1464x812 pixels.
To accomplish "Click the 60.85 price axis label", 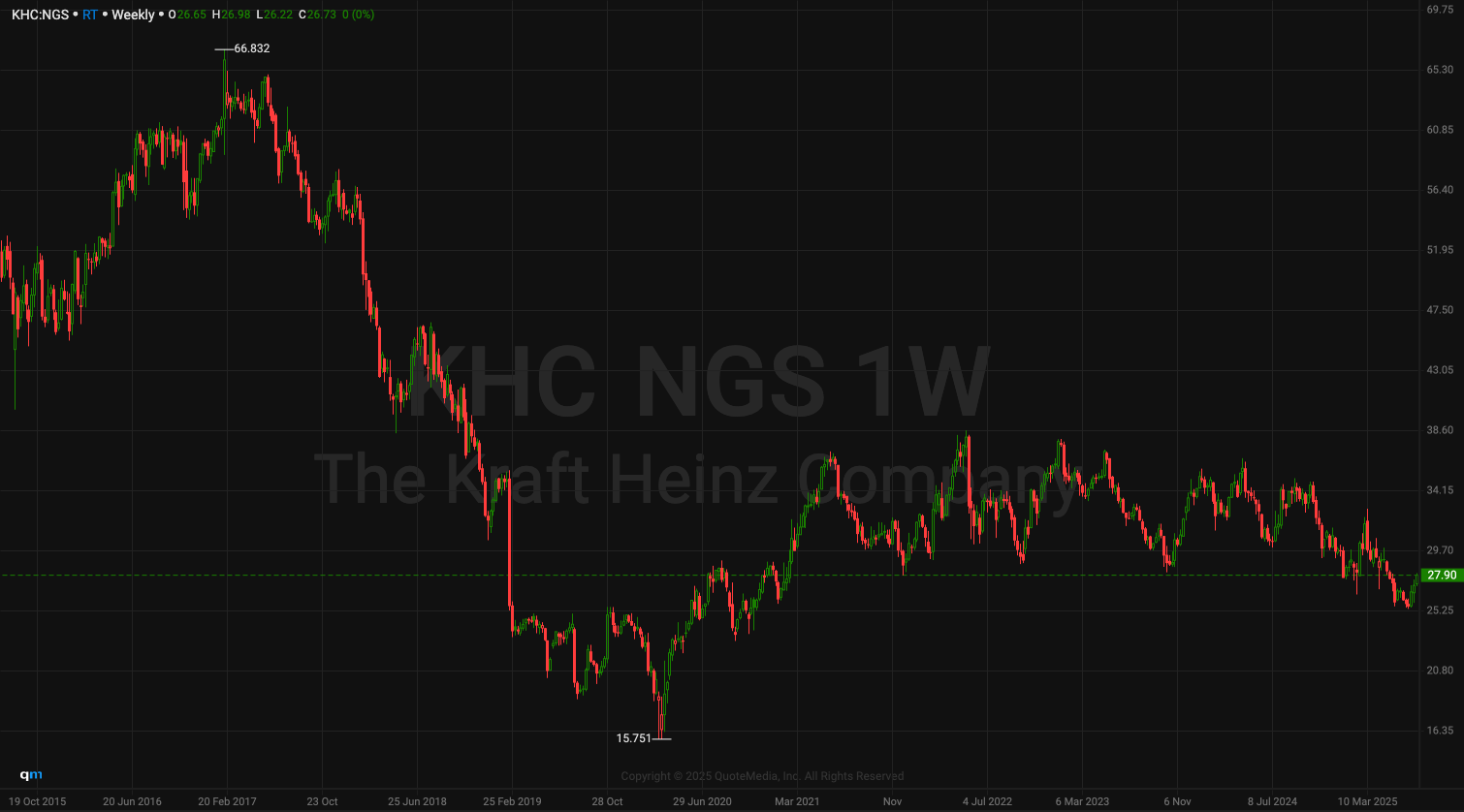I will [x=1440, y=130].
